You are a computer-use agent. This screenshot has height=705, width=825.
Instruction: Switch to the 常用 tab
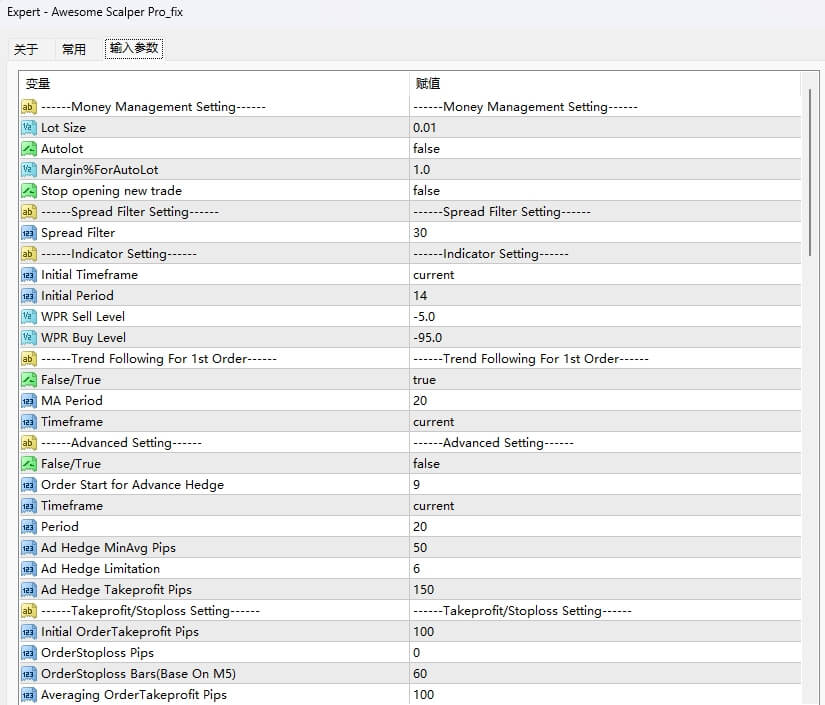74,49
